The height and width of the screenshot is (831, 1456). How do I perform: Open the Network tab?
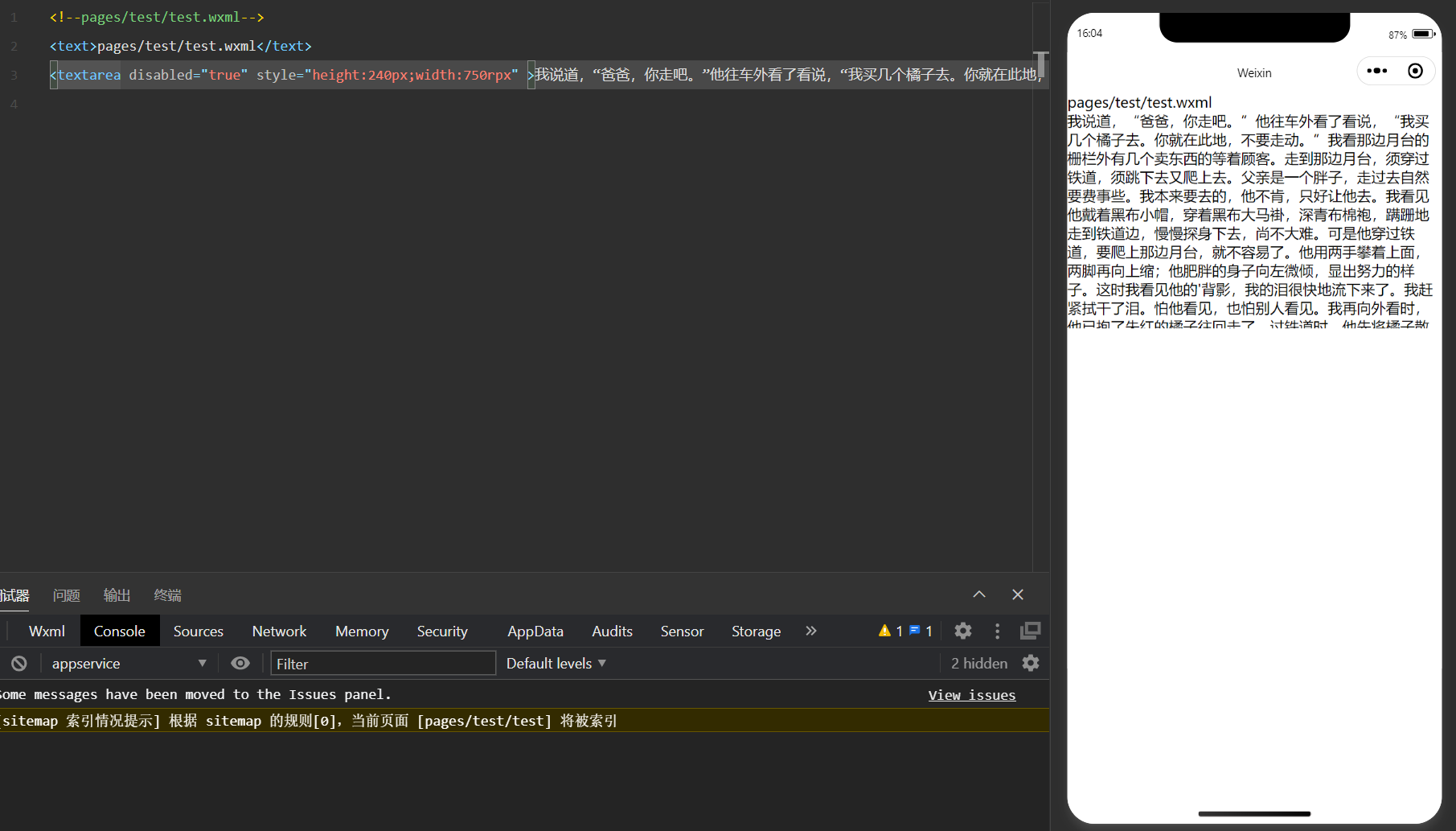pyautogui.click(x=279, y=631)
